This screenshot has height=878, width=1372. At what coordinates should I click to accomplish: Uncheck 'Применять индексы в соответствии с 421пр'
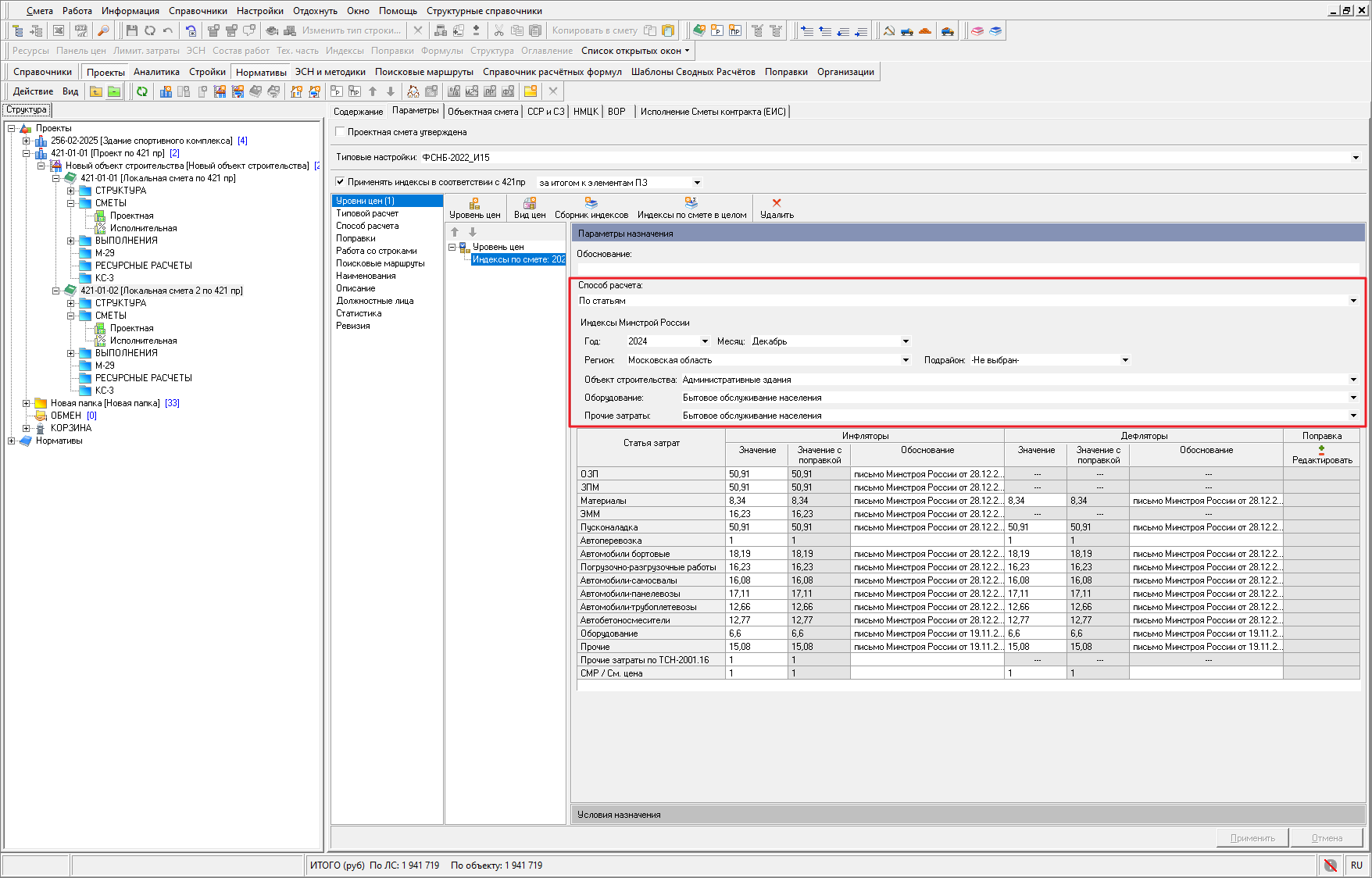(x=340, y=182)
